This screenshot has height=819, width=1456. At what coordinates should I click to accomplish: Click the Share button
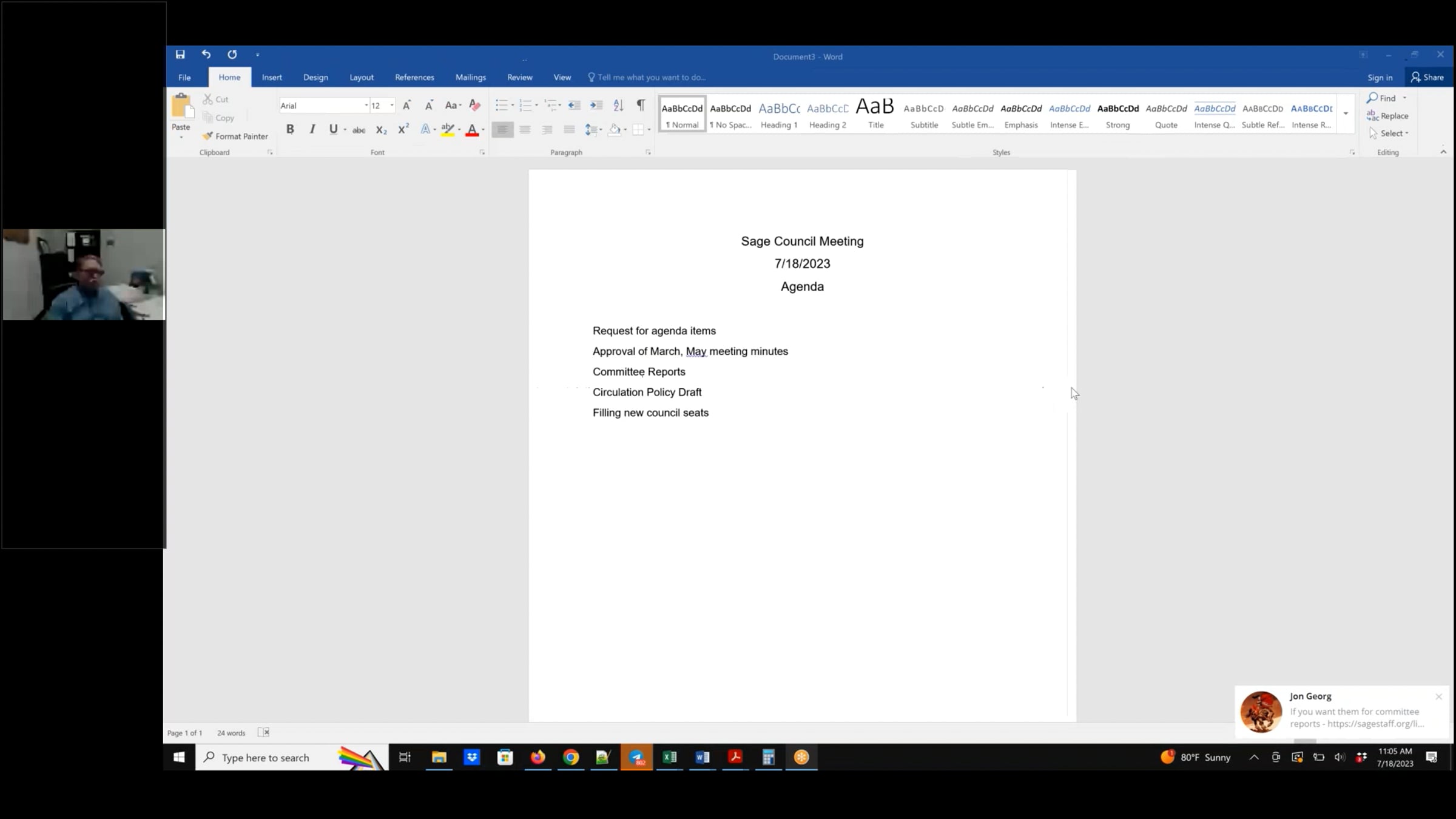(x=1427, y=77)
